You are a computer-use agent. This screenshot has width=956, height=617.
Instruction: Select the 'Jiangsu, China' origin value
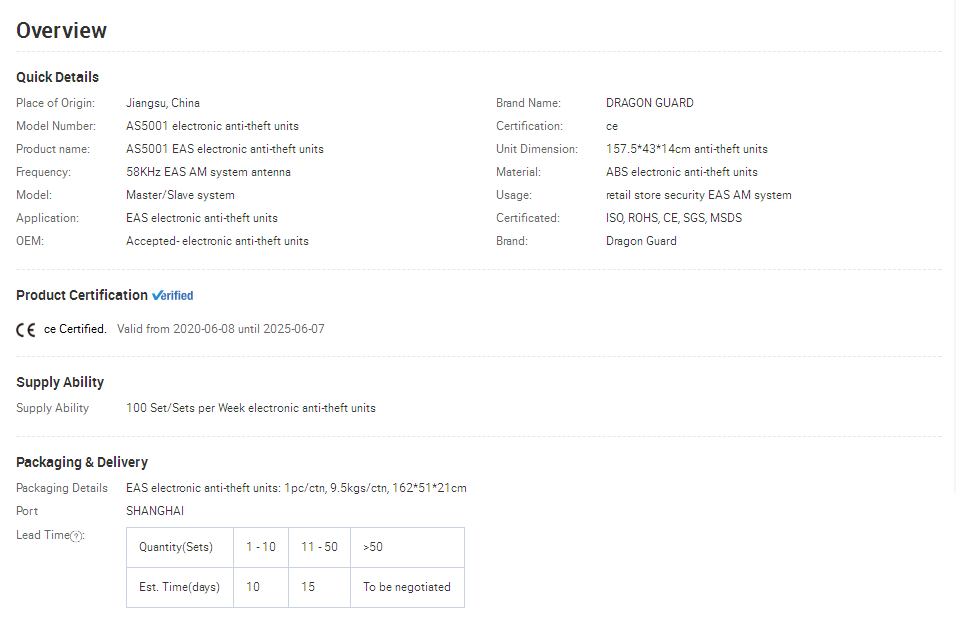coord(163,103)
